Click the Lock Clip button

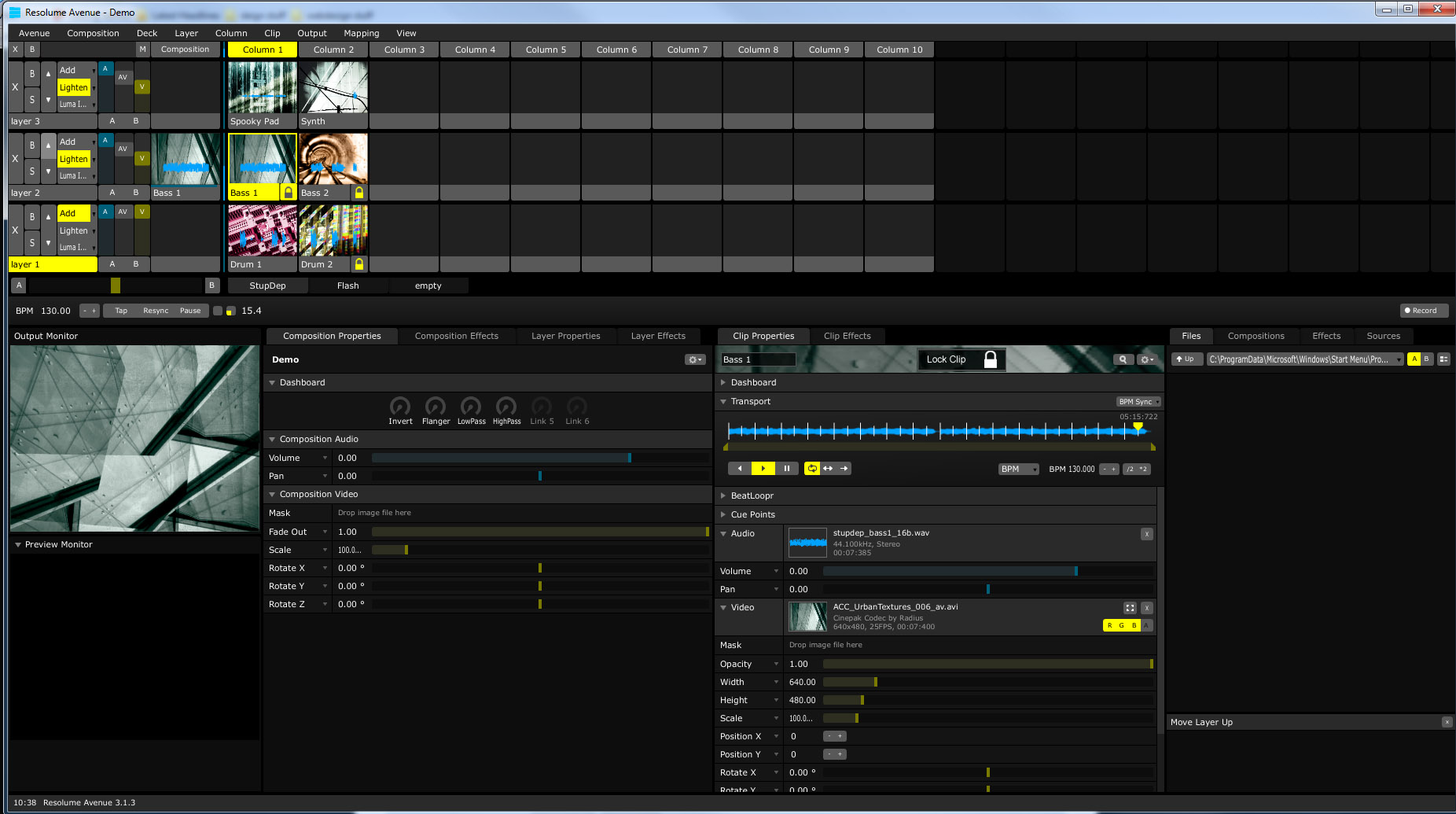click(x=961, y=359)
